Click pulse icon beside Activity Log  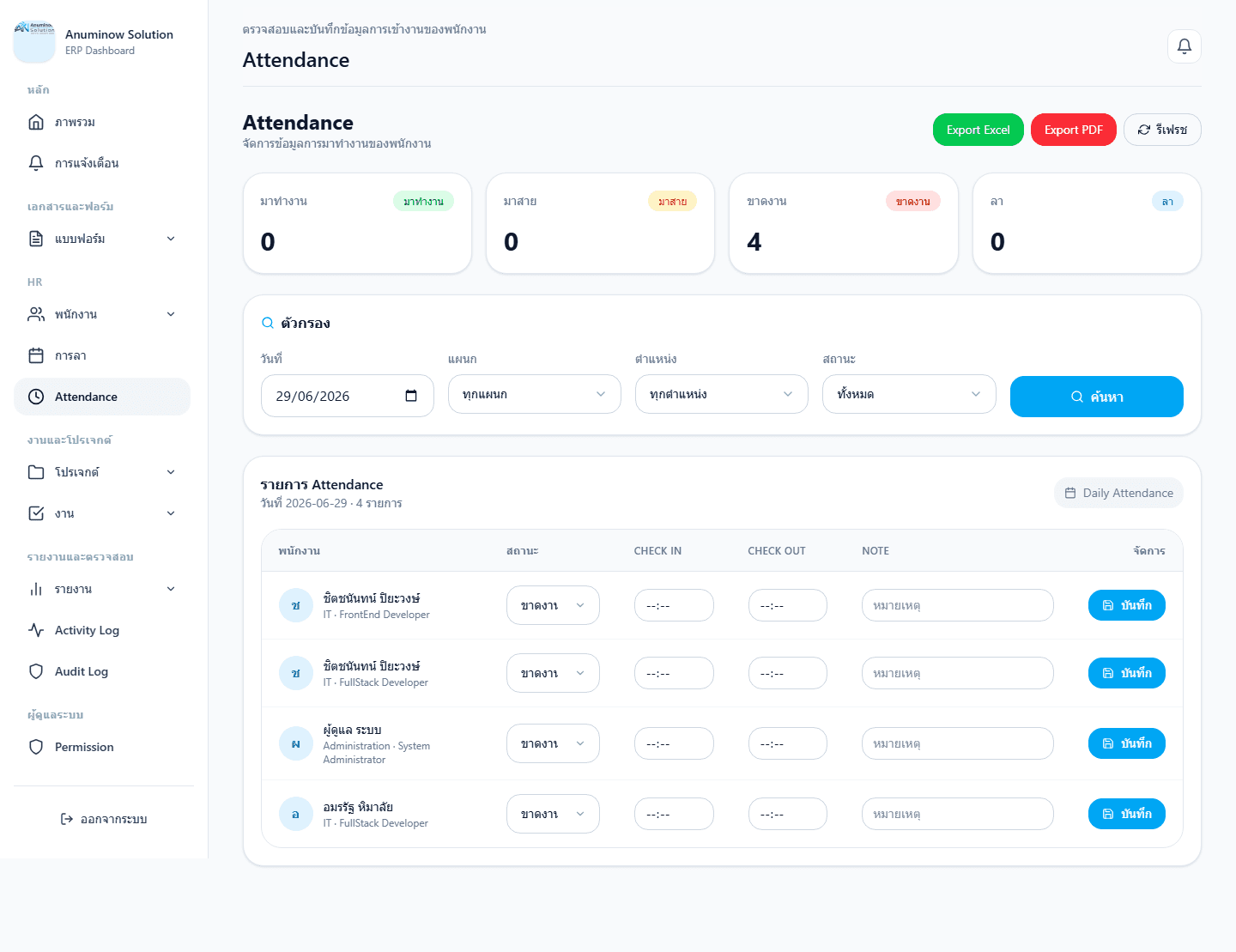coord(36,630)
